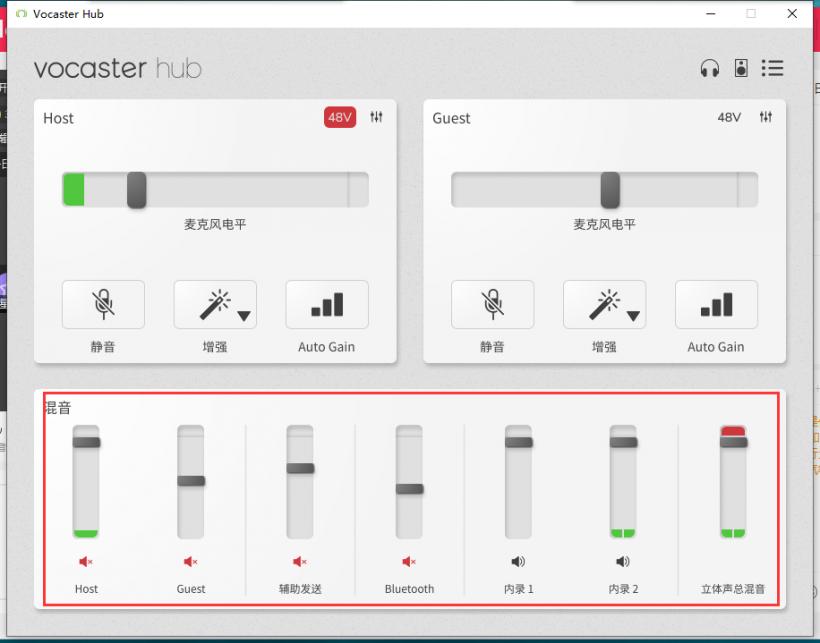The height and width of the screenshot is (643, 820).
Task: Select the Guest enhance wand icon
Action: [599, 304]
